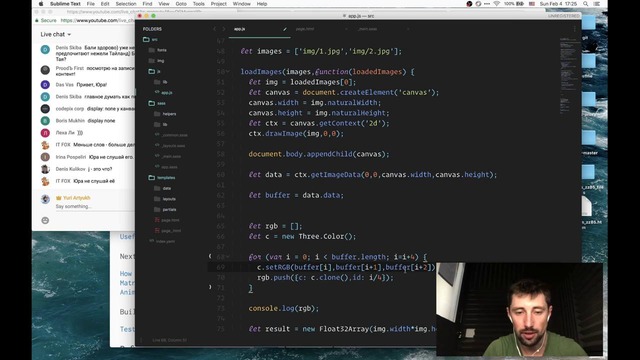This screenshot has height=360, width=640.
Task: Expand the img folder
Action: 157,61
